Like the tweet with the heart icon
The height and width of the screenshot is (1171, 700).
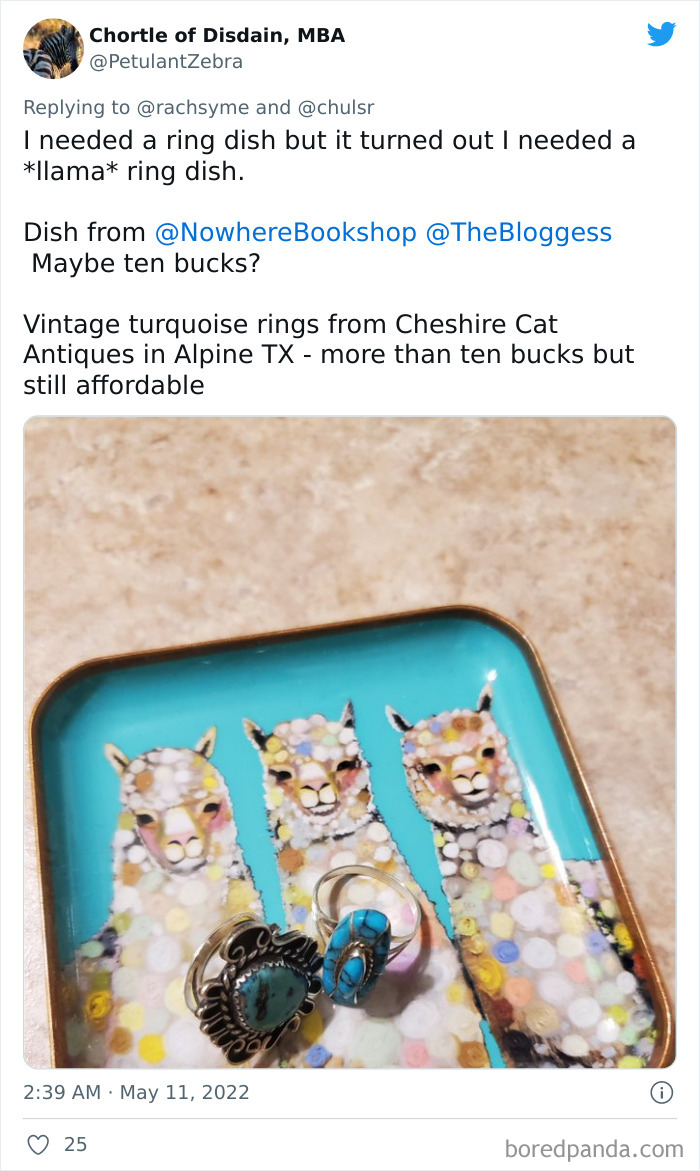coord(38,1144)
